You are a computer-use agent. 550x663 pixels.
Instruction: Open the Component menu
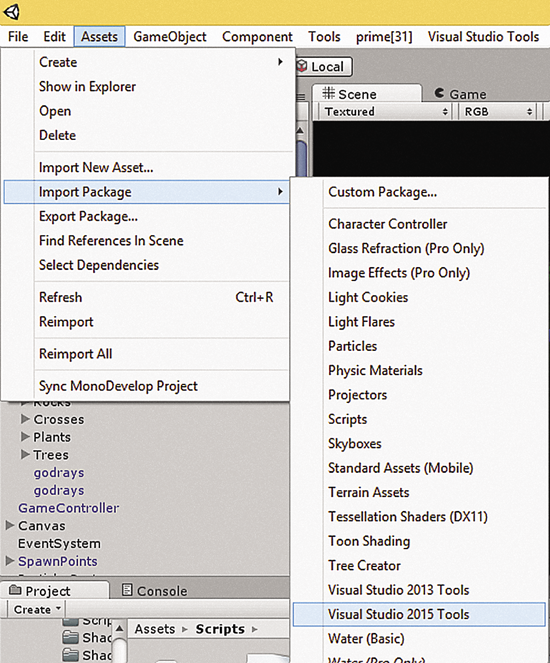click(257, 37)
